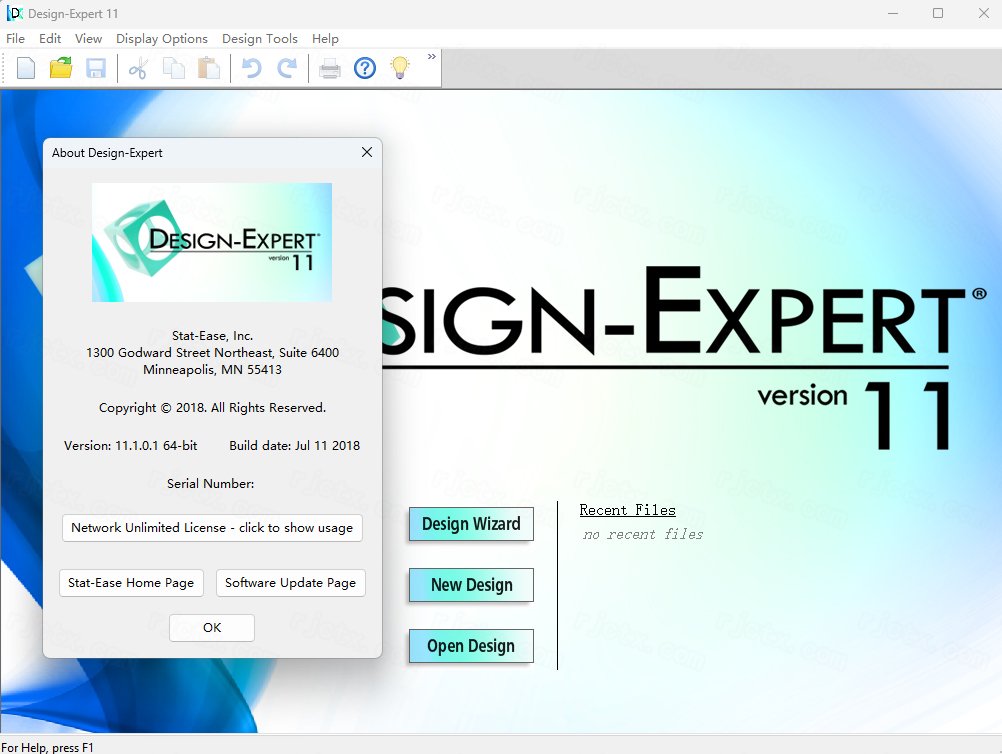
Task: Open the View menu
Action: [88, 38]
